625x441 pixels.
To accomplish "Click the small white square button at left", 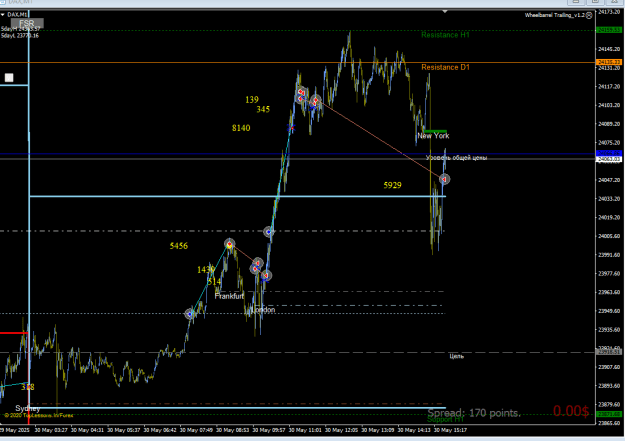I will pyautogui.click(x=9, y=77).
